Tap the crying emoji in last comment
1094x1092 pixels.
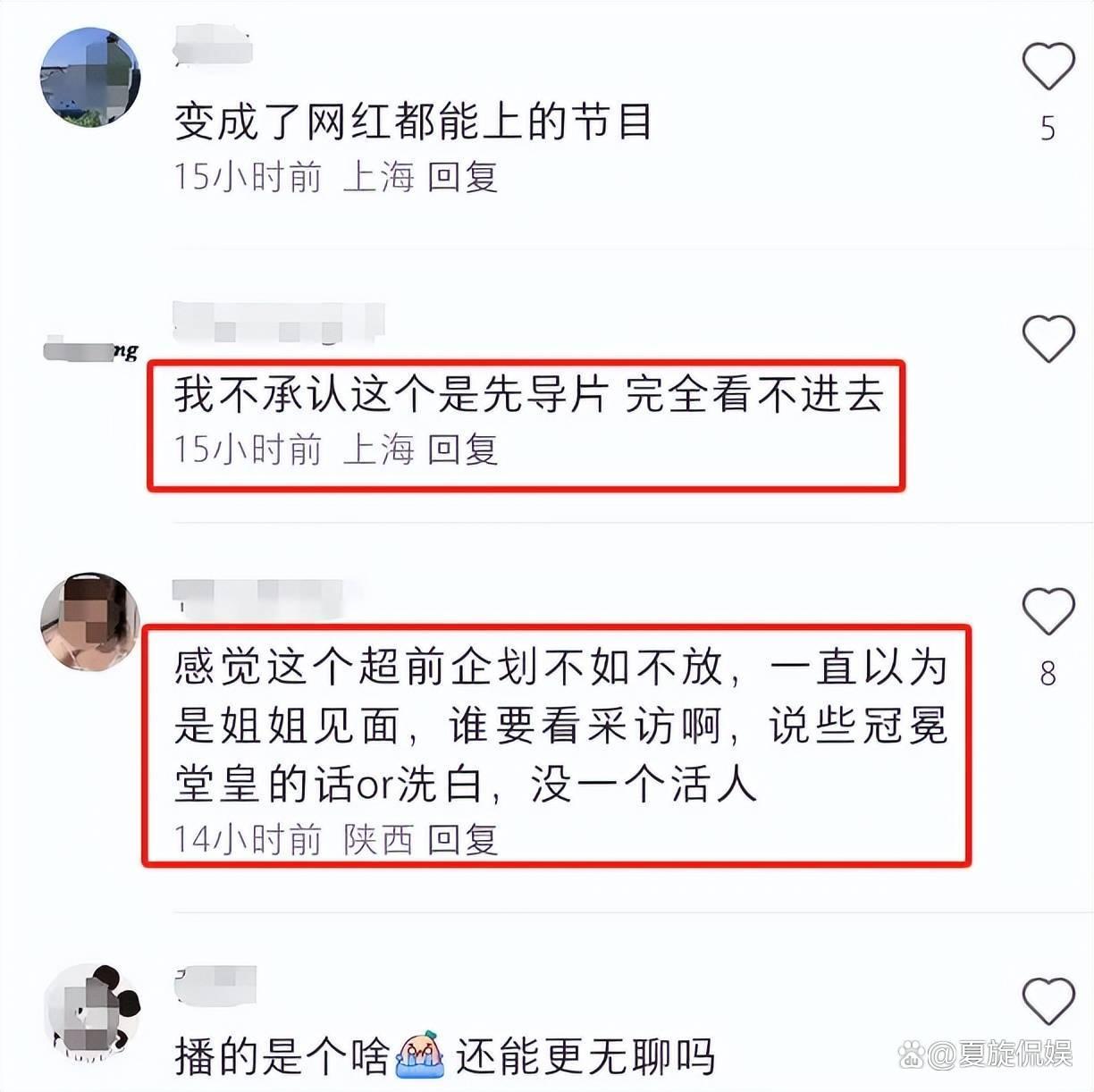tap(421, 1054)
